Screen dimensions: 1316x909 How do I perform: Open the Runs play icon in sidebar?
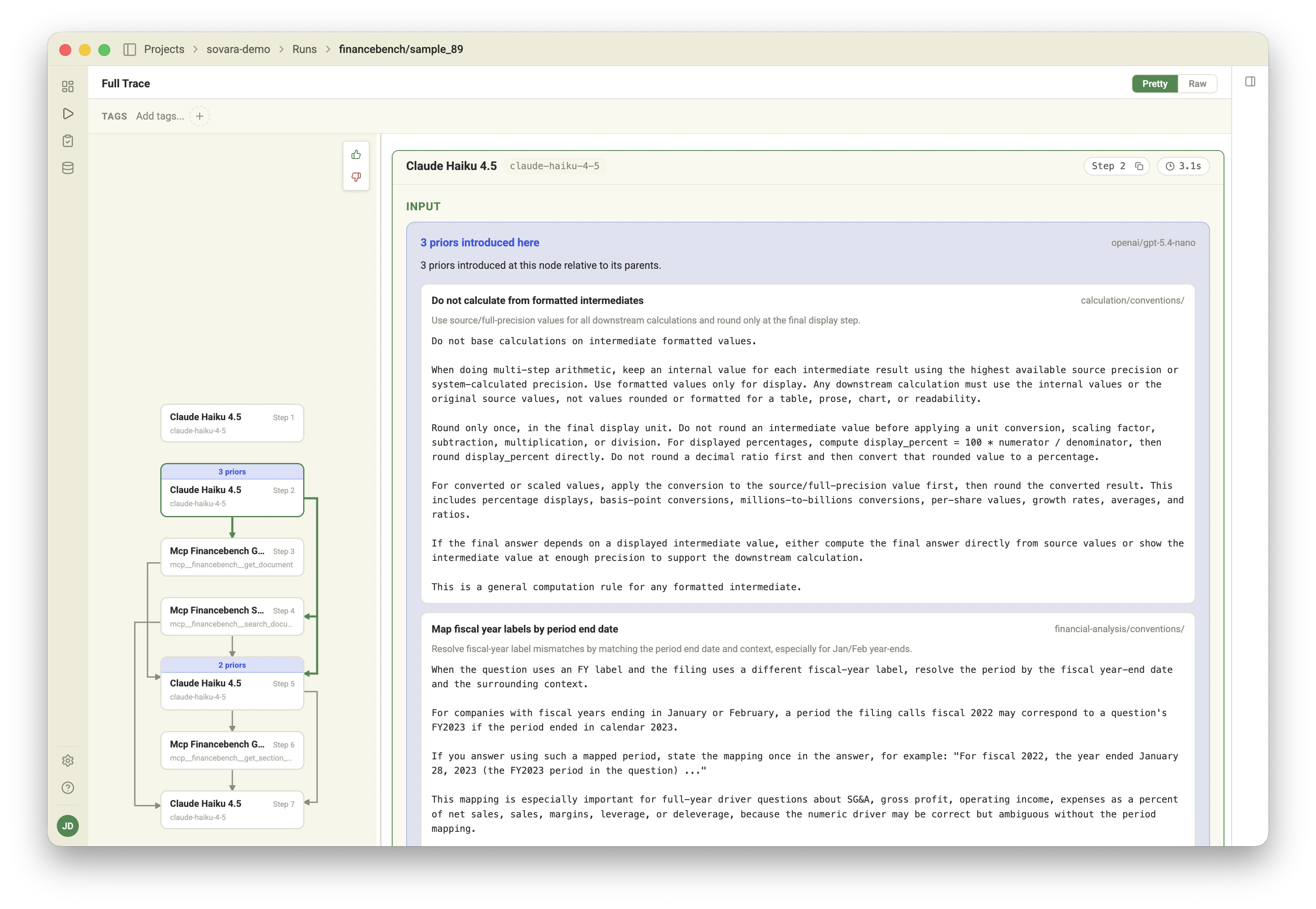coord(68,114)
